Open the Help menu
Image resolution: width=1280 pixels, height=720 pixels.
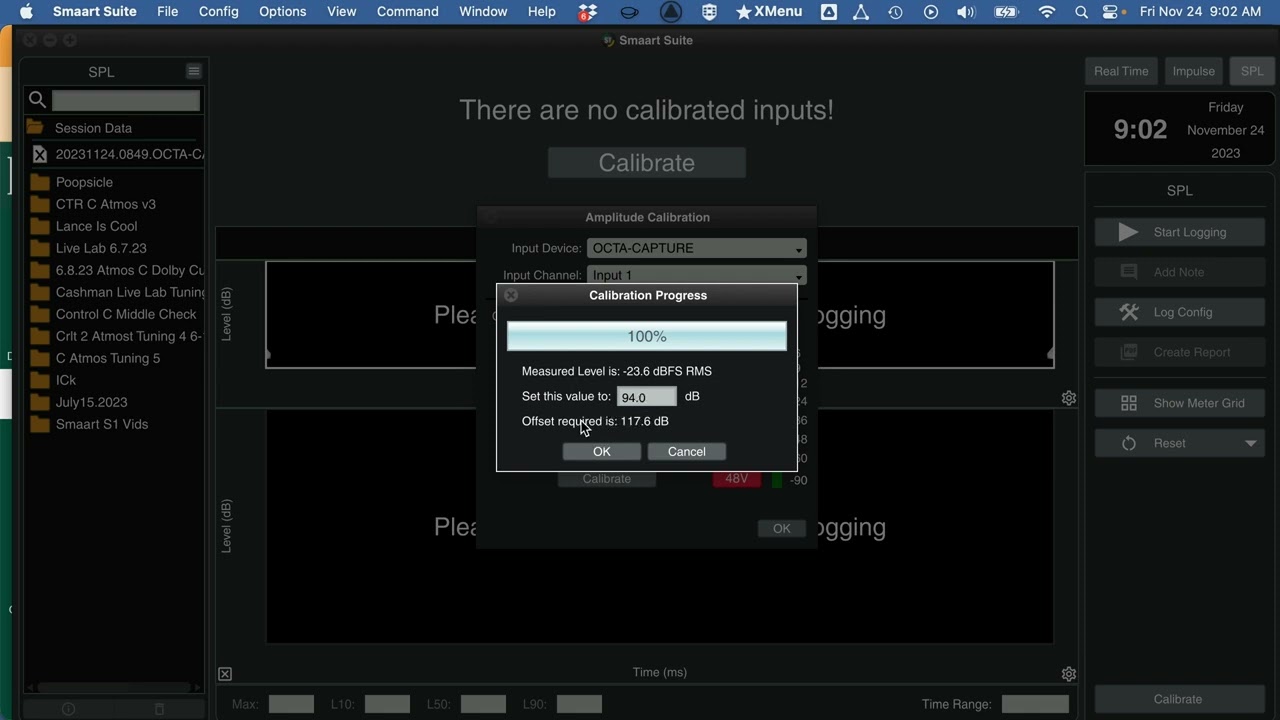pos(541,12)
